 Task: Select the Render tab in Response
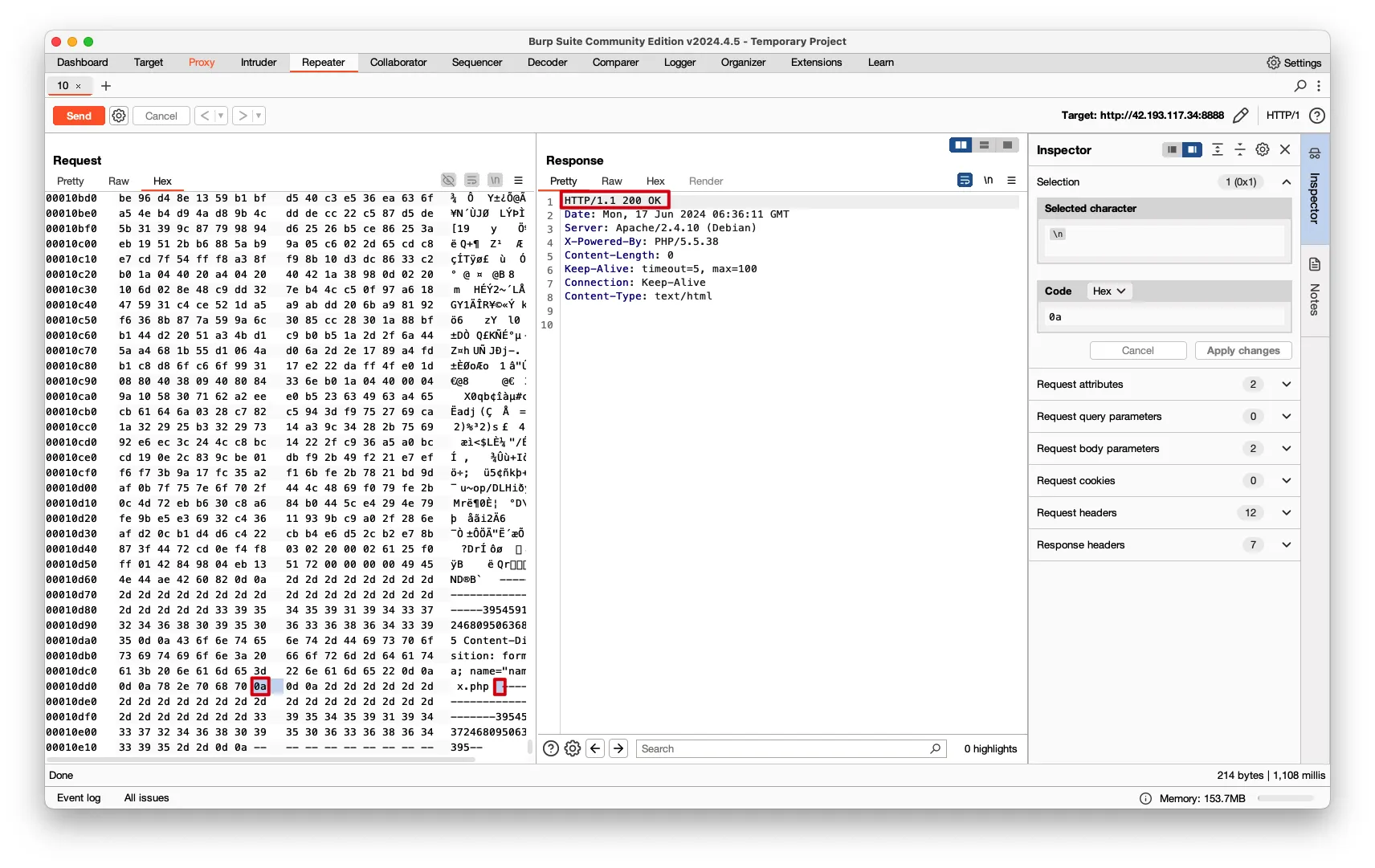[705, 181]
